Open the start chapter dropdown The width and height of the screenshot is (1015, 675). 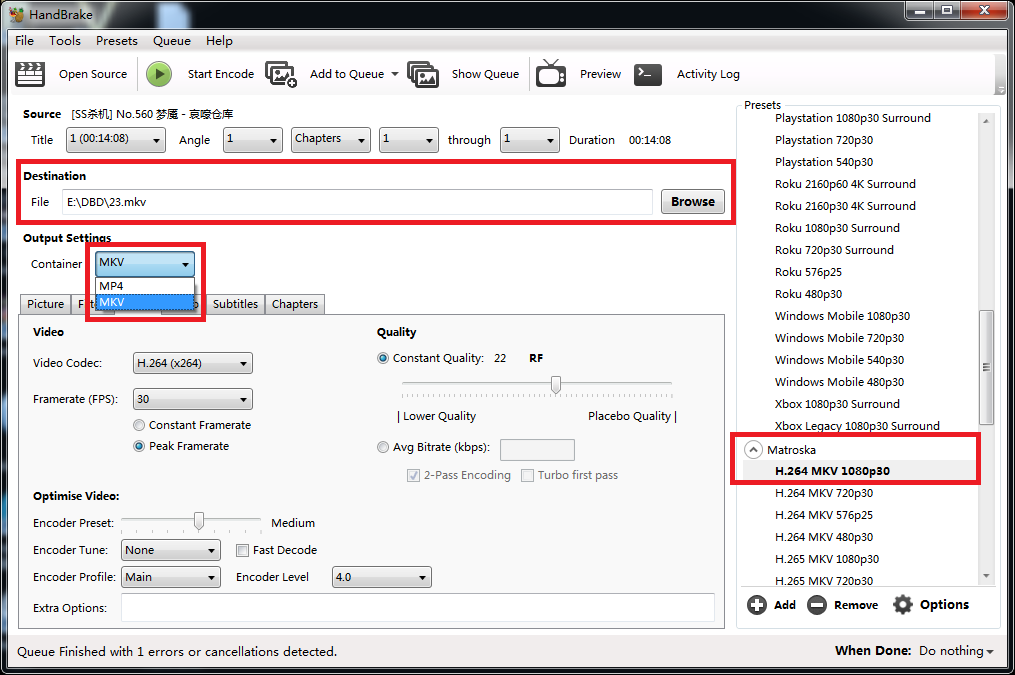[409, 139]
